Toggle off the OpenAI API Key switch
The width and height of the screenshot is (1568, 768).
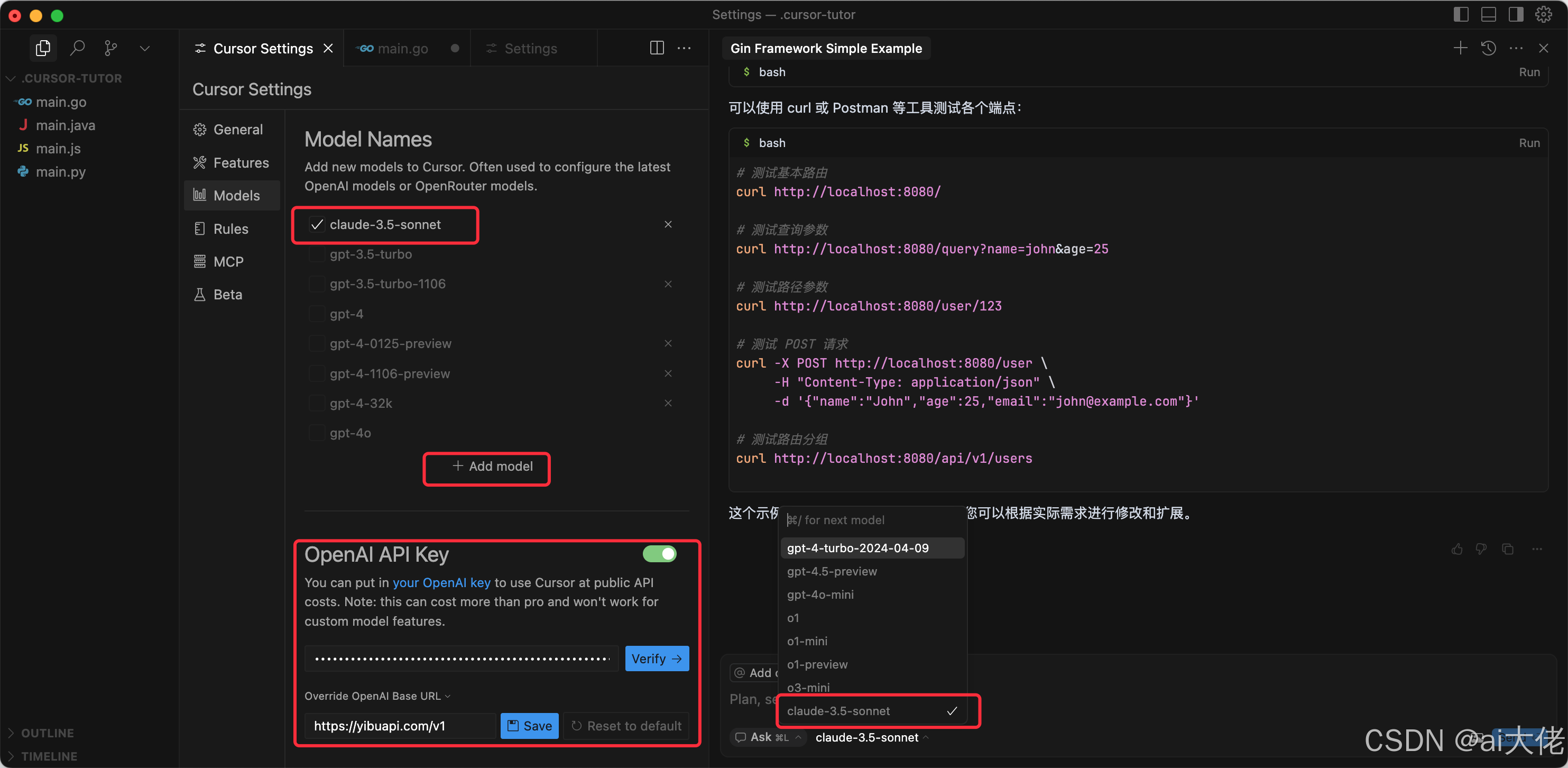(x=659, y=554)
